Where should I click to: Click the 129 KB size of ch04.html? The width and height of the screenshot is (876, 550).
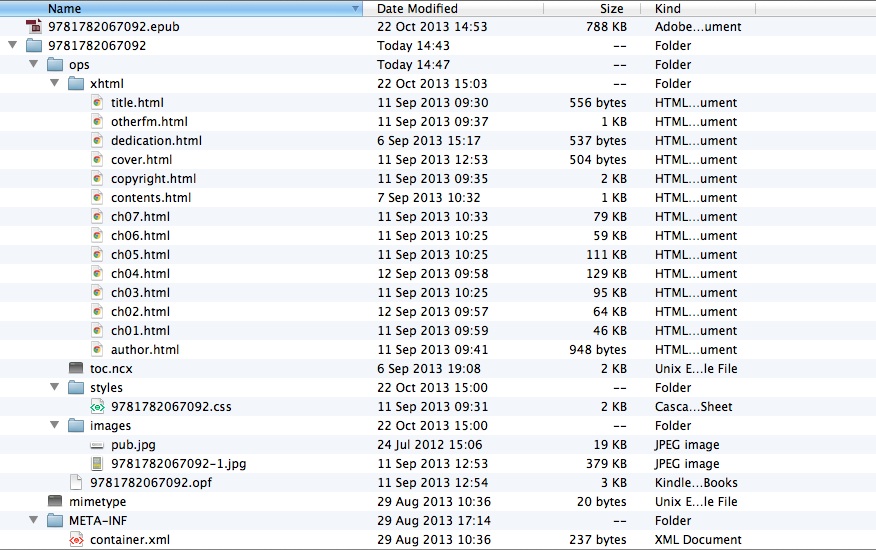point(606,273)
